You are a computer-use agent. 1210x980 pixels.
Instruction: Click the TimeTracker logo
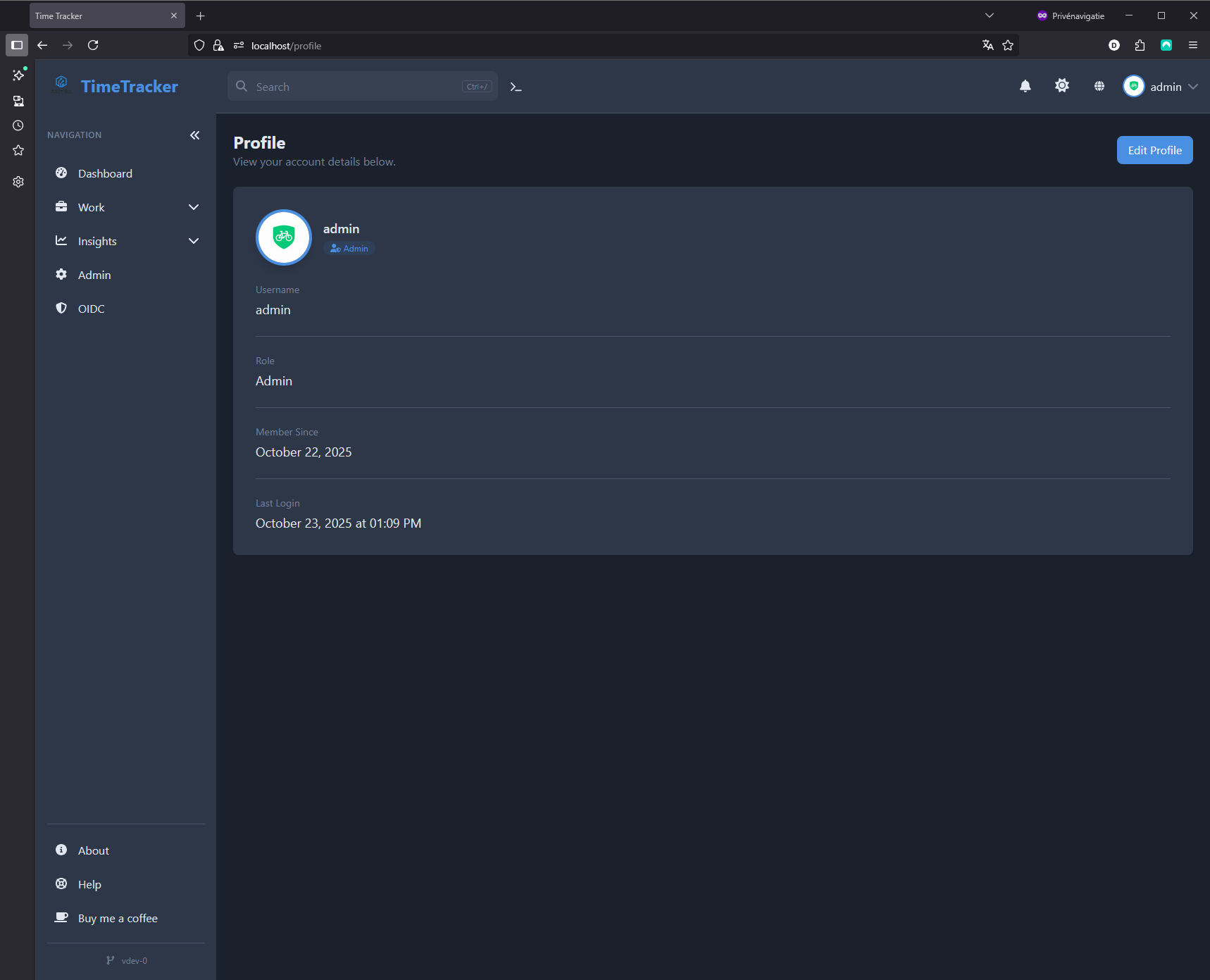click(117, 86)
